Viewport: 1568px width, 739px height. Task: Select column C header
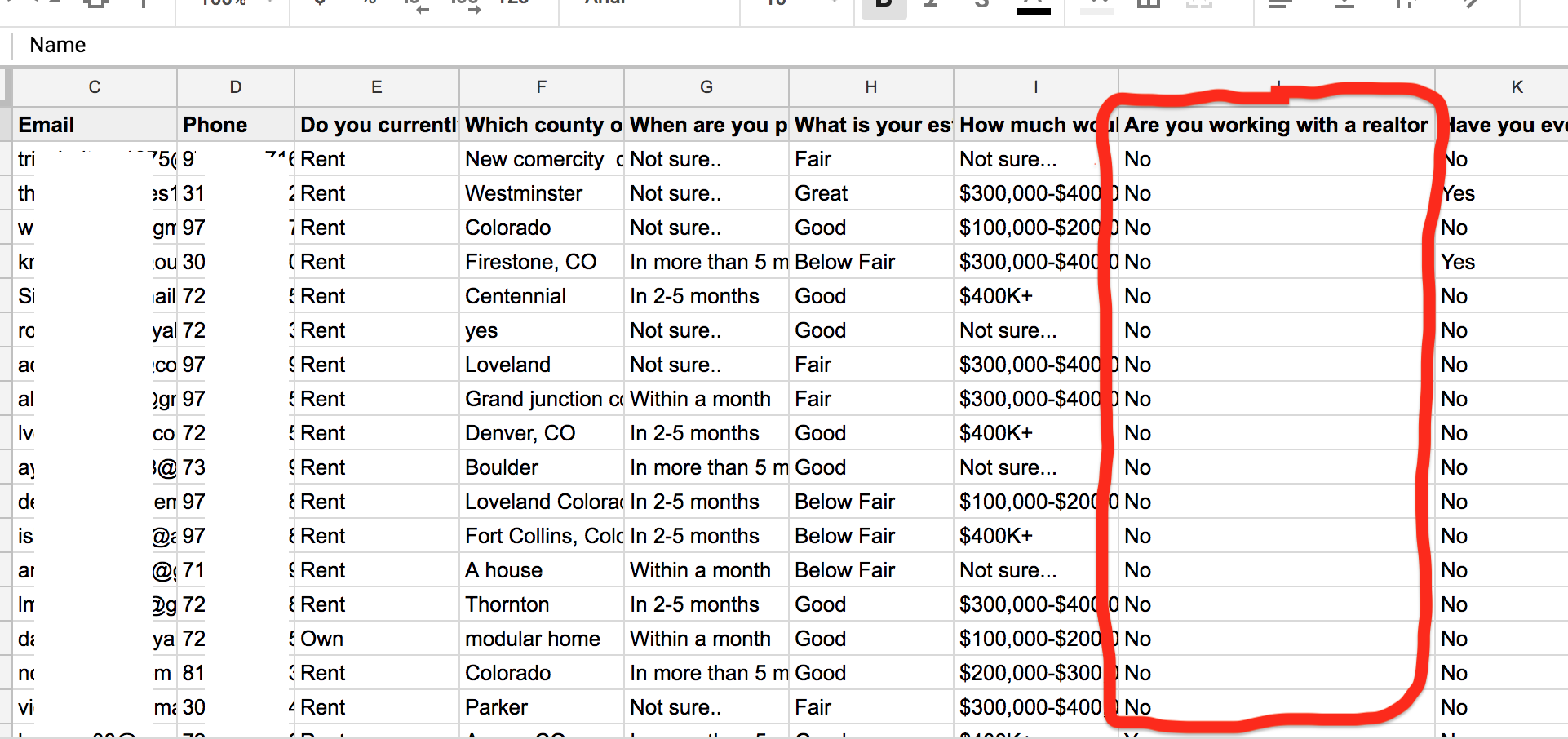(95, 87)
